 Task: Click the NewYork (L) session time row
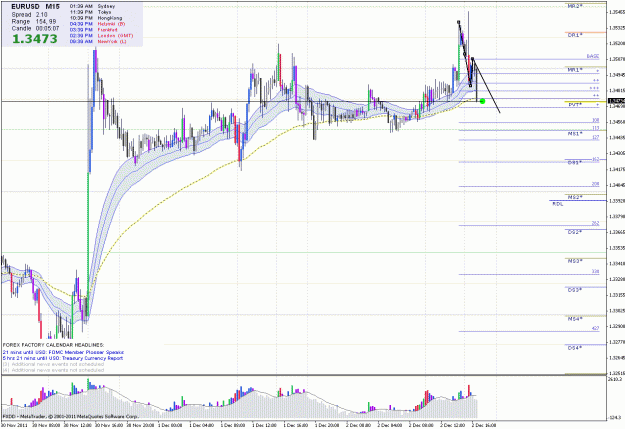click(98, 41)
